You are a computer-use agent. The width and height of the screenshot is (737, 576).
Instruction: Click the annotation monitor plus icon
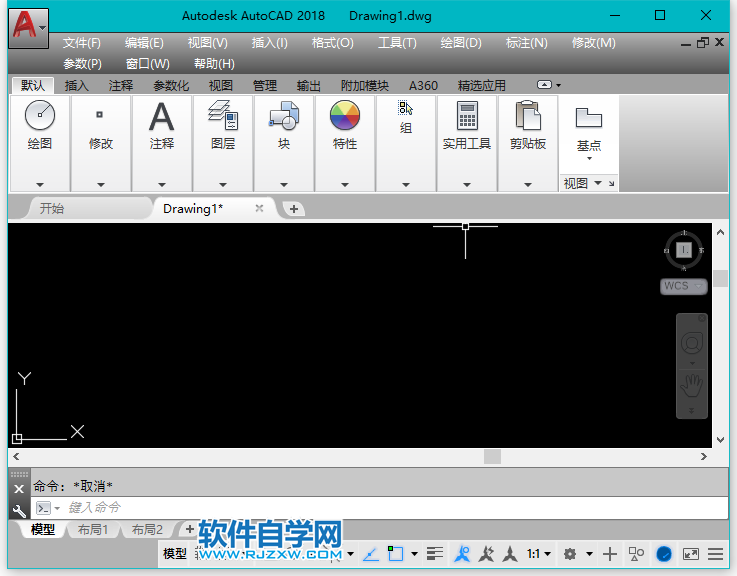pos(610,554)
